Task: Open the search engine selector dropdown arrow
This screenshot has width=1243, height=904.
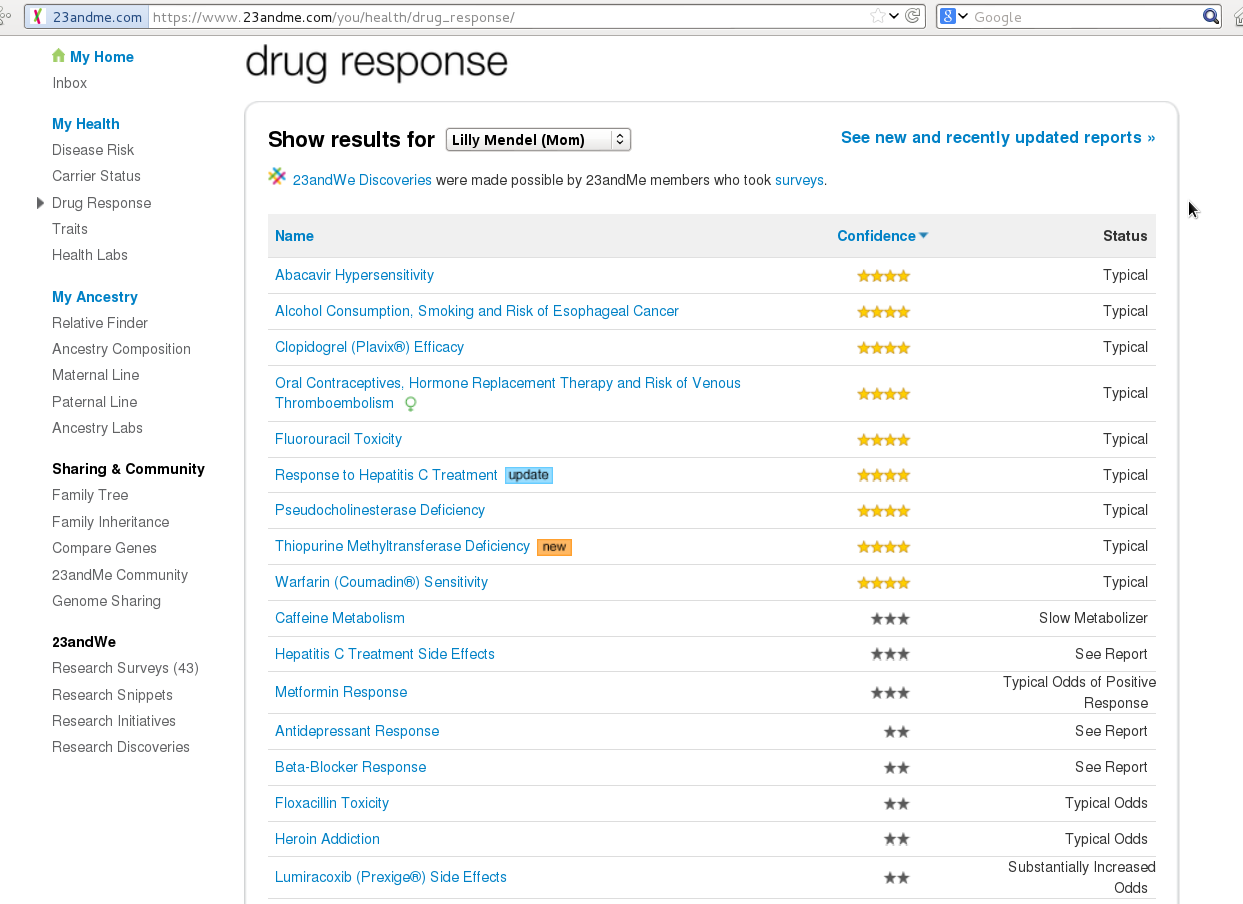Action: click(964, 16)
